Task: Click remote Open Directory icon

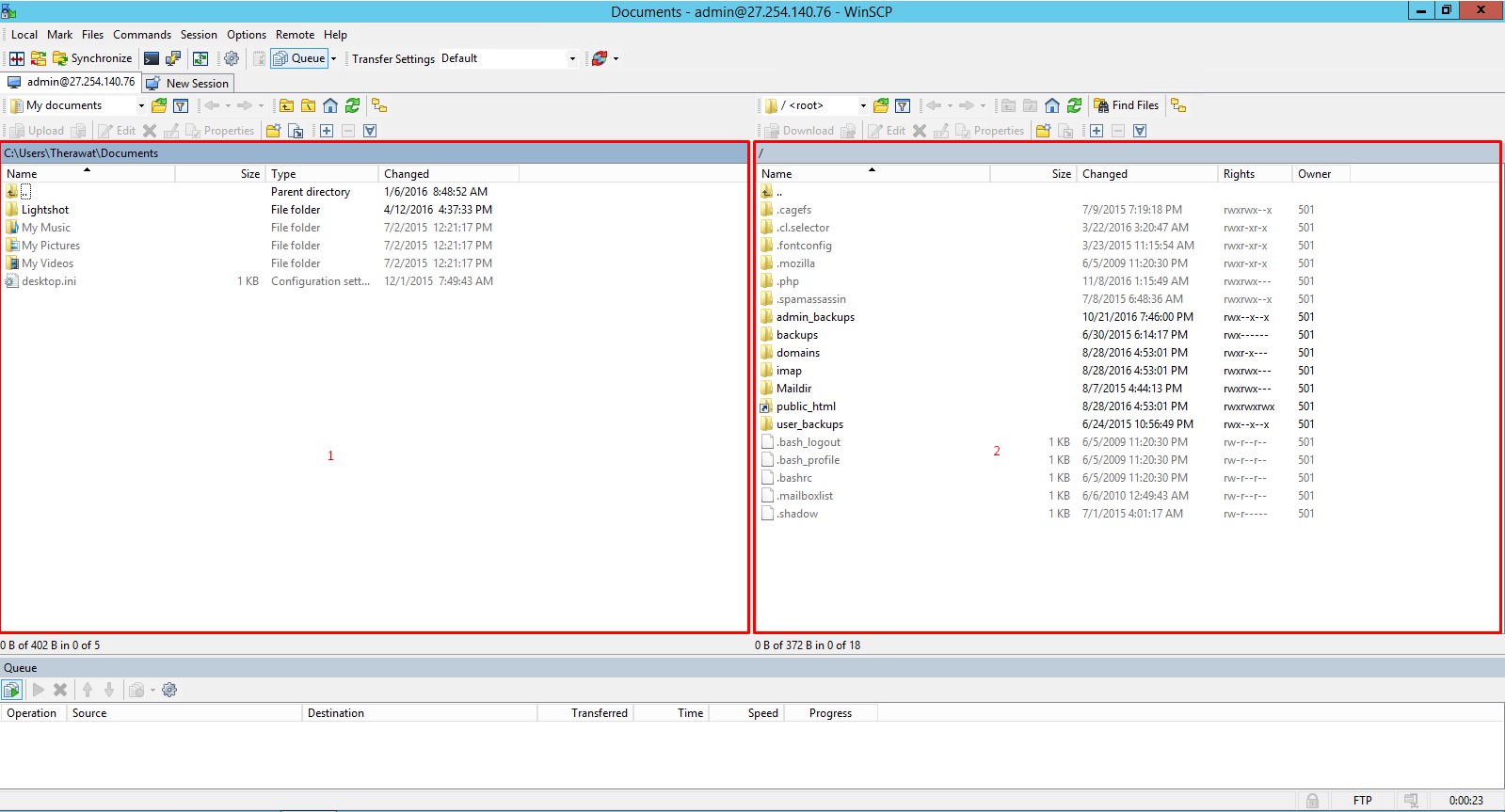Action: coord(881,105)
